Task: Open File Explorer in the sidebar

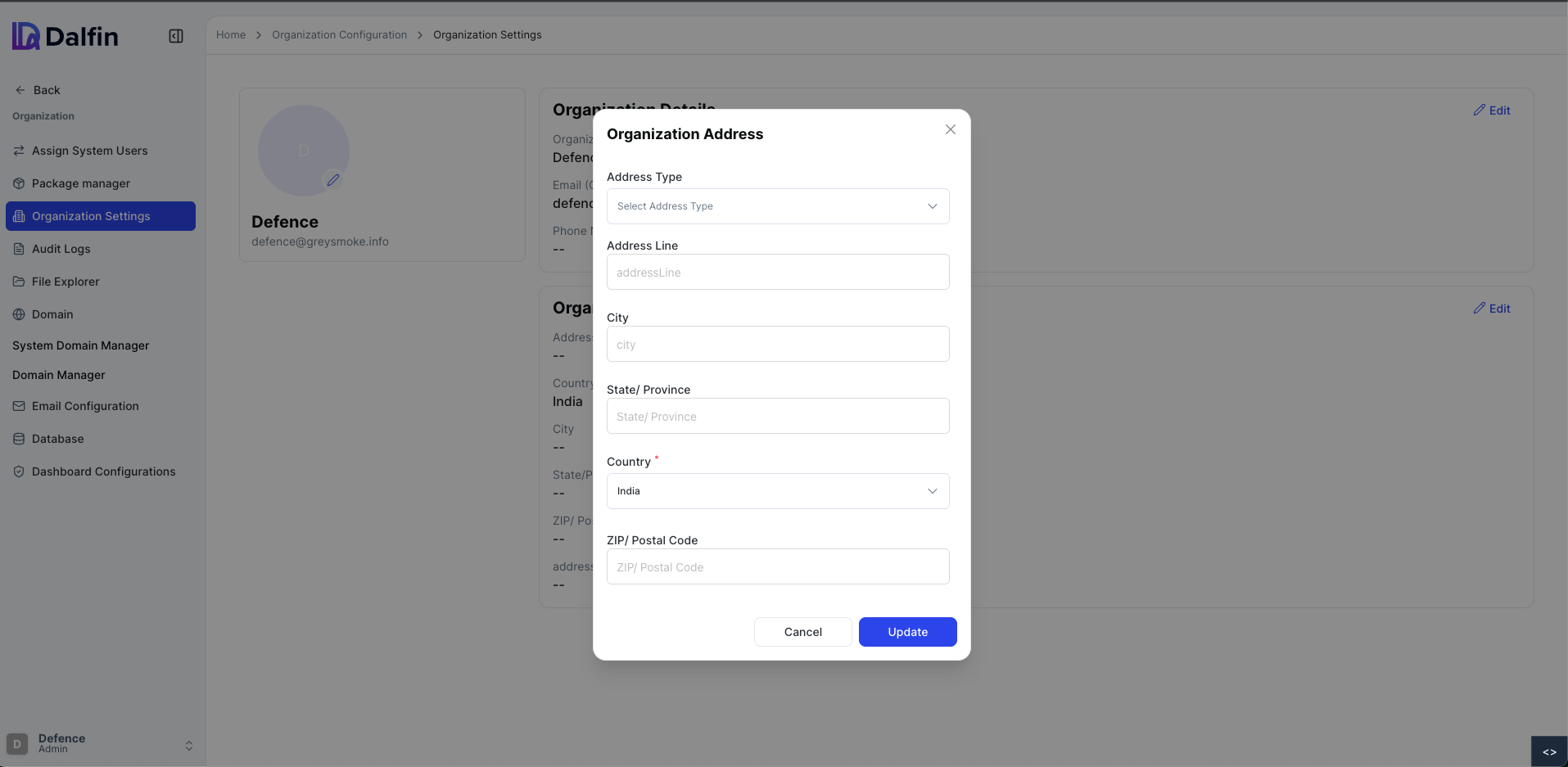Action: (x=65, y=282)
